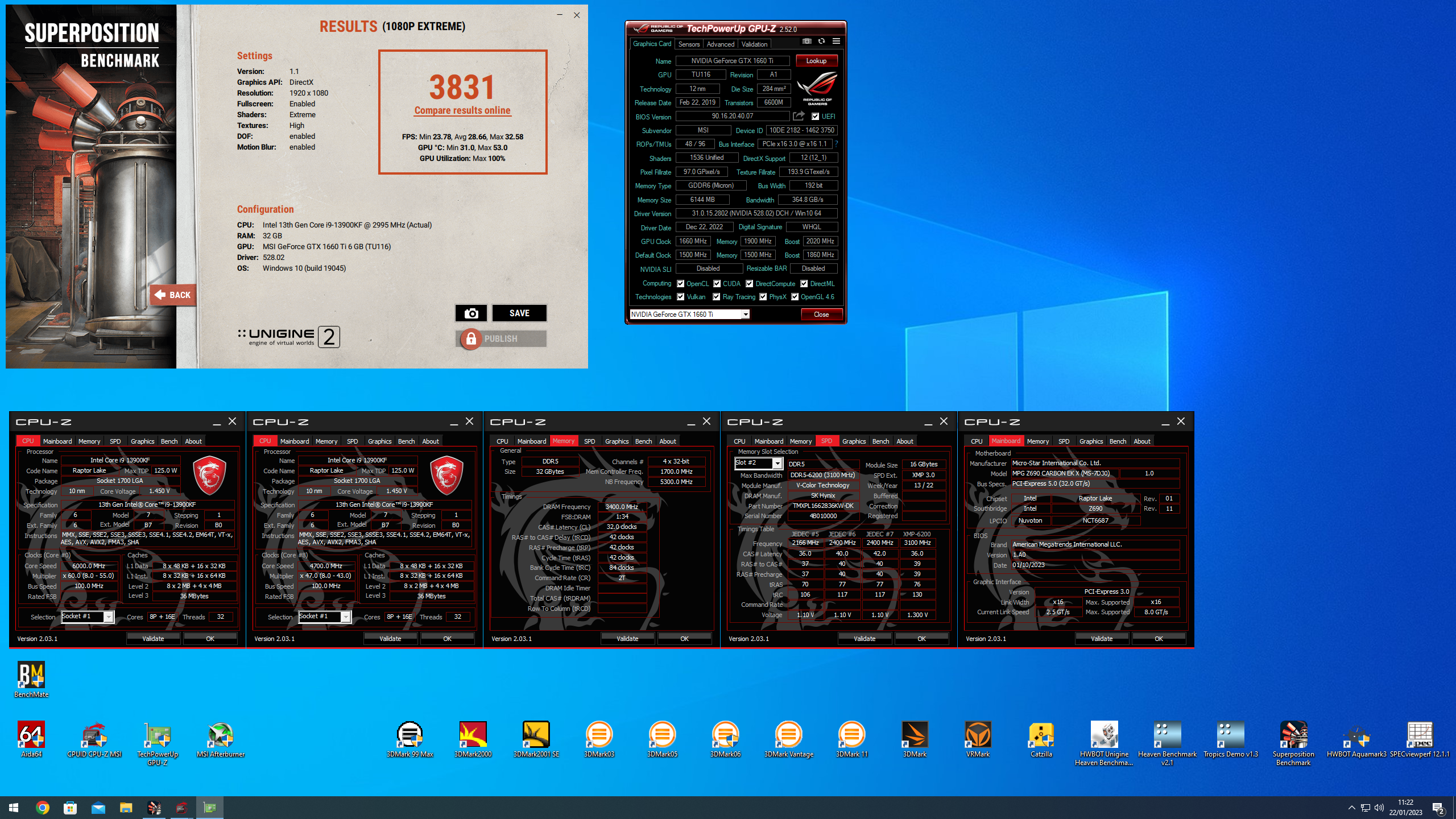Click Validate in the CPU-Z Mainboard window

[x=1102, y=639]
